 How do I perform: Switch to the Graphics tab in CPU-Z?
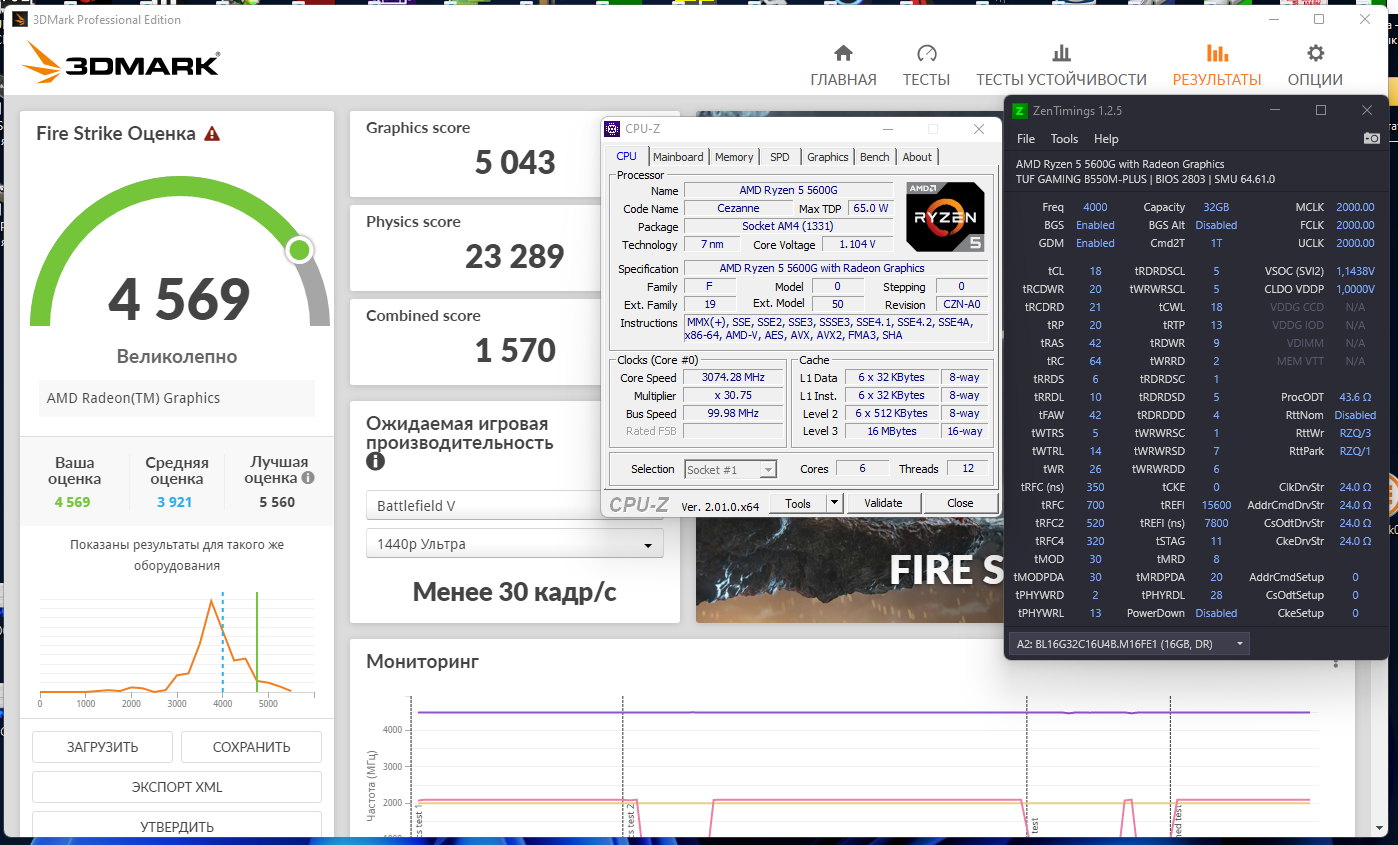pos(828,157)
